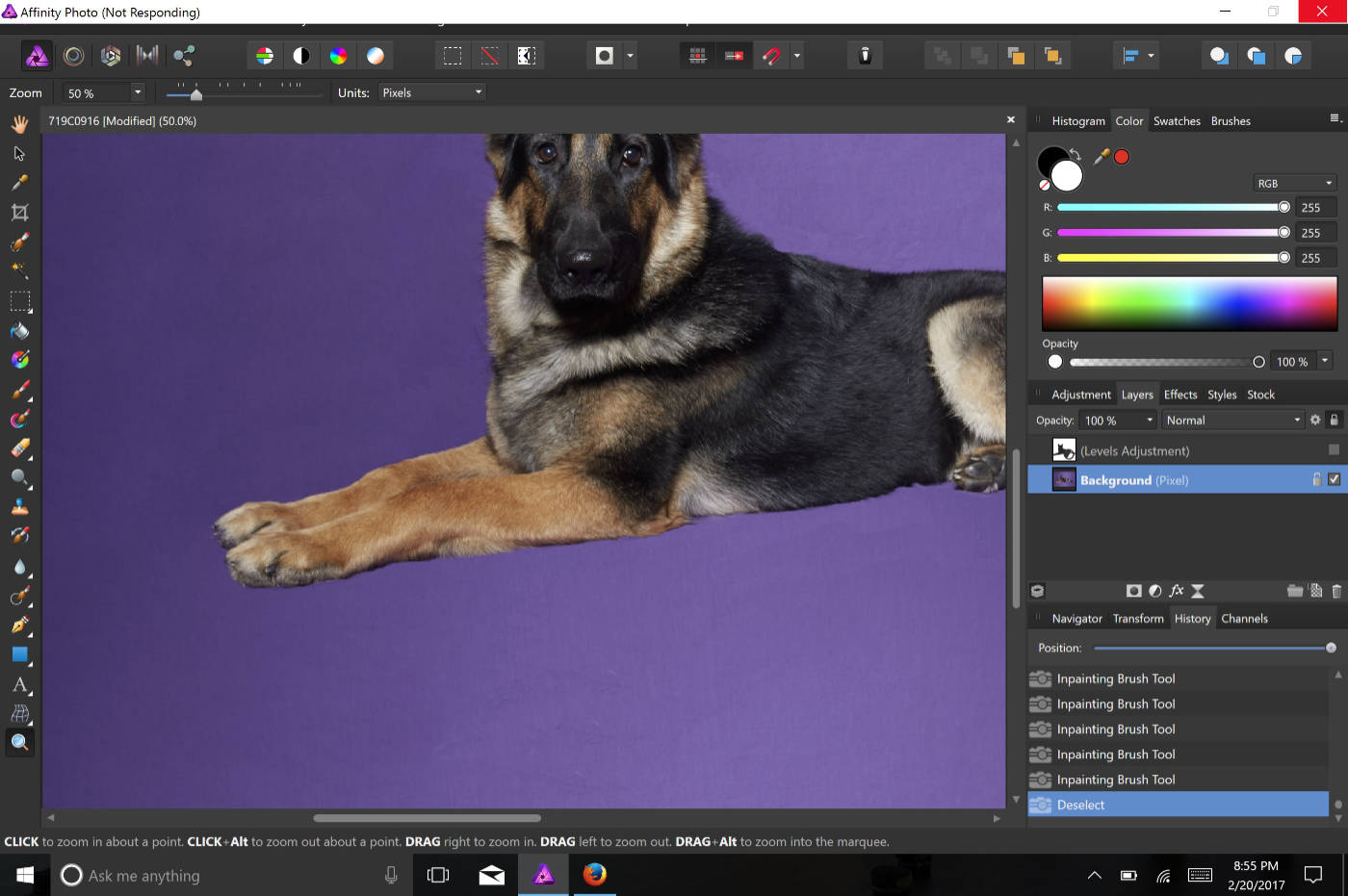Image resolution: width=1348 pixels, height=896 pixels.
Task: Click the Invert Pixel Selection icon
Action: pos(526,56)
